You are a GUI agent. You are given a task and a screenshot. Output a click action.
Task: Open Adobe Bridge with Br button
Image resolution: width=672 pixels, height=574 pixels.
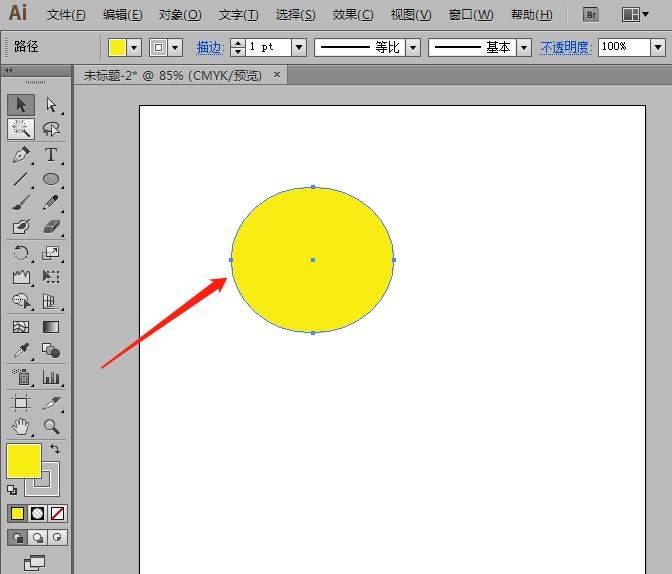(591, 15)
